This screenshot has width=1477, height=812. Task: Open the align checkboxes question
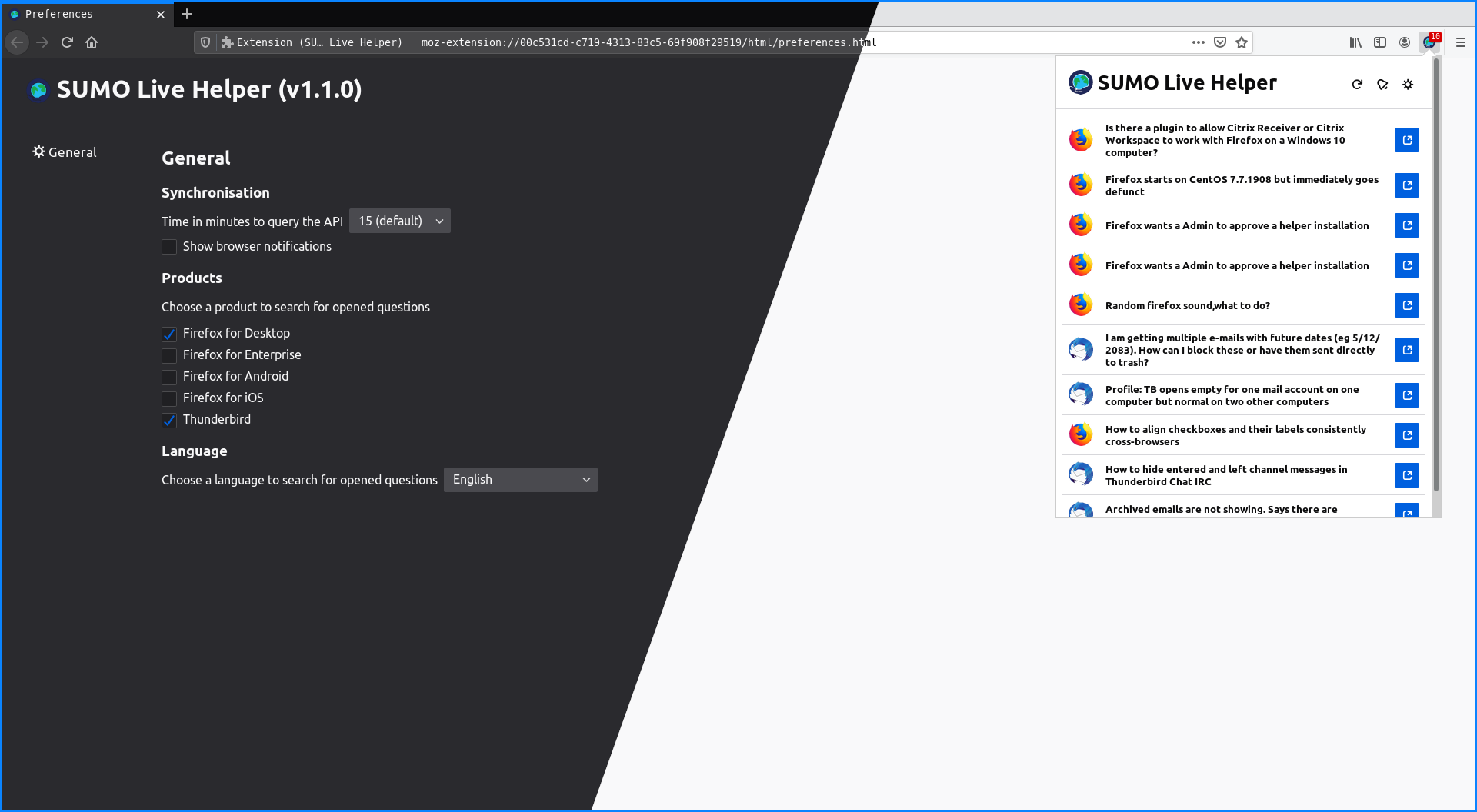[1407, 435]
